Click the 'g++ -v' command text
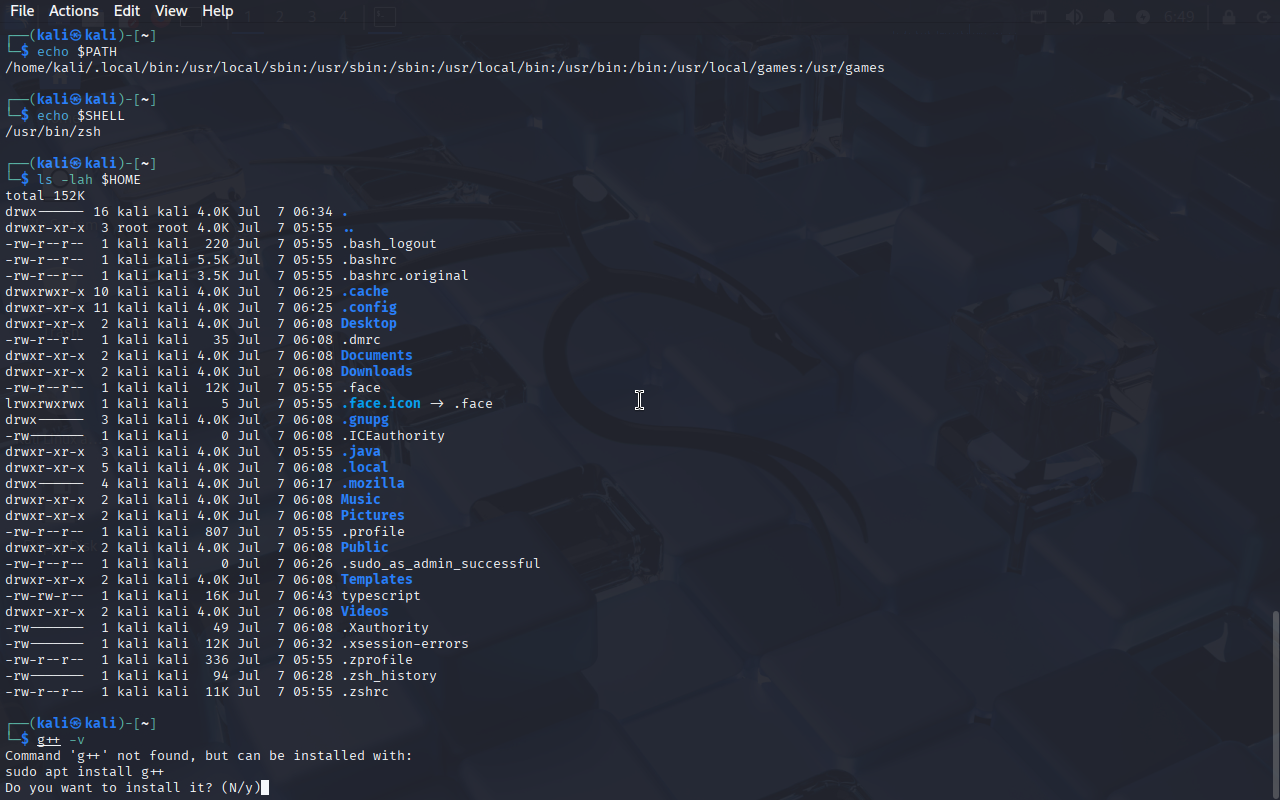This screenshot has width=1280, height=800. click(61, 740)
